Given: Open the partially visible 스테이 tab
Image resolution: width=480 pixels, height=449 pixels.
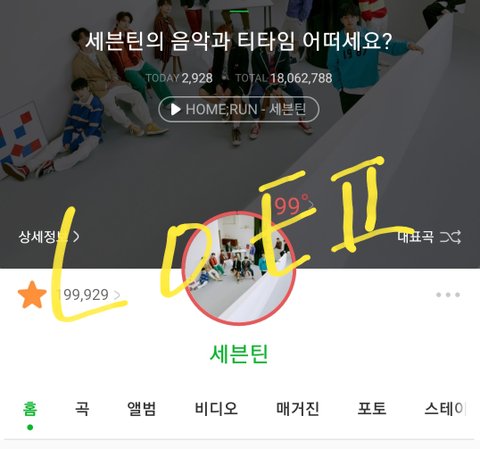Looking at the screenshot, I should 445,408.
